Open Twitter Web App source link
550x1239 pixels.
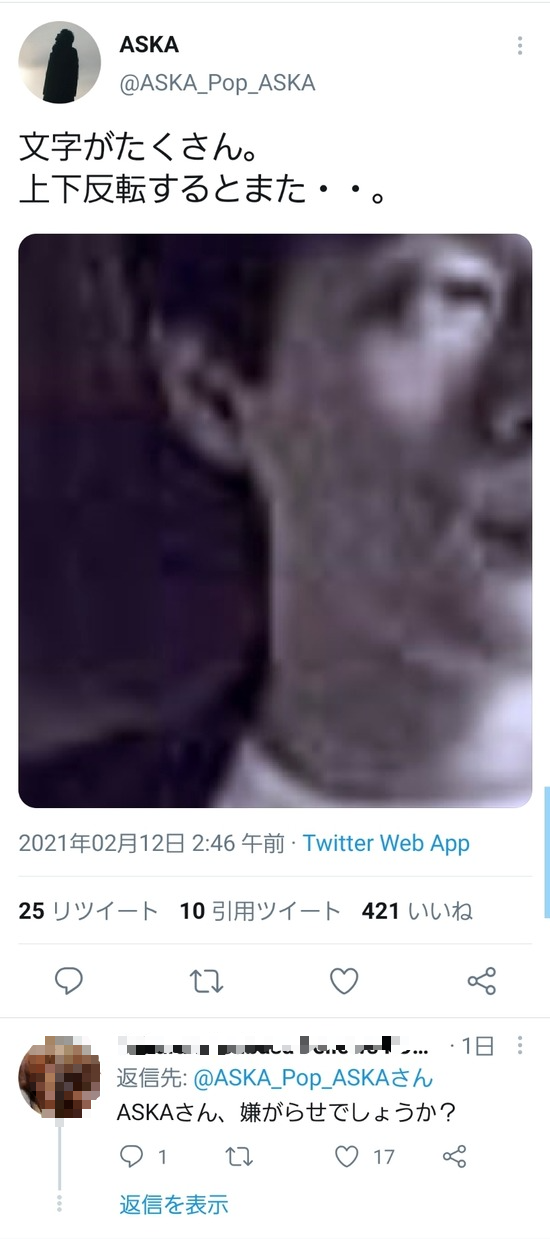tap(386, 843)
